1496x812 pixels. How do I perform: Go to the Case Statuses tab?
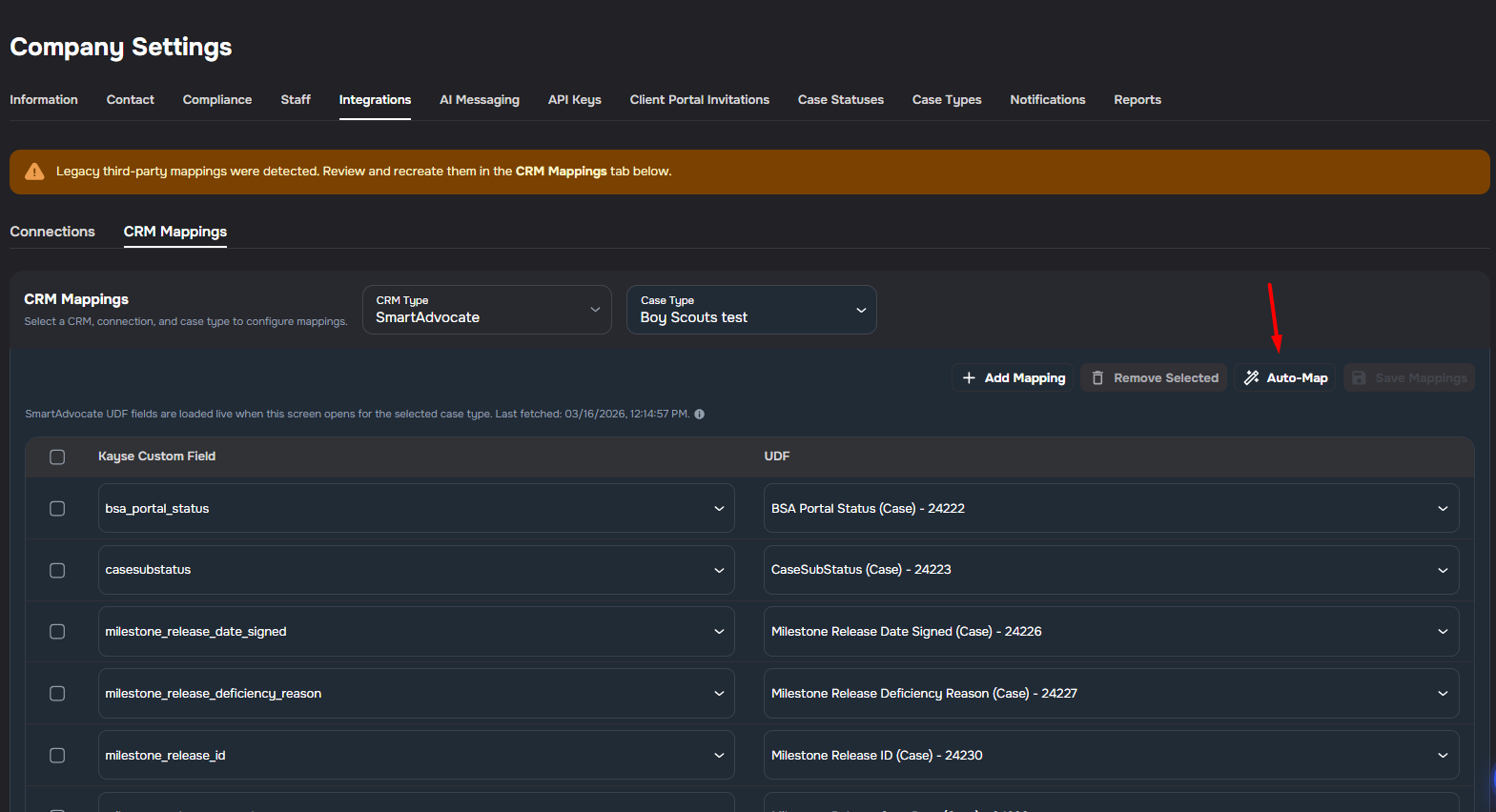tap(840, 100)
